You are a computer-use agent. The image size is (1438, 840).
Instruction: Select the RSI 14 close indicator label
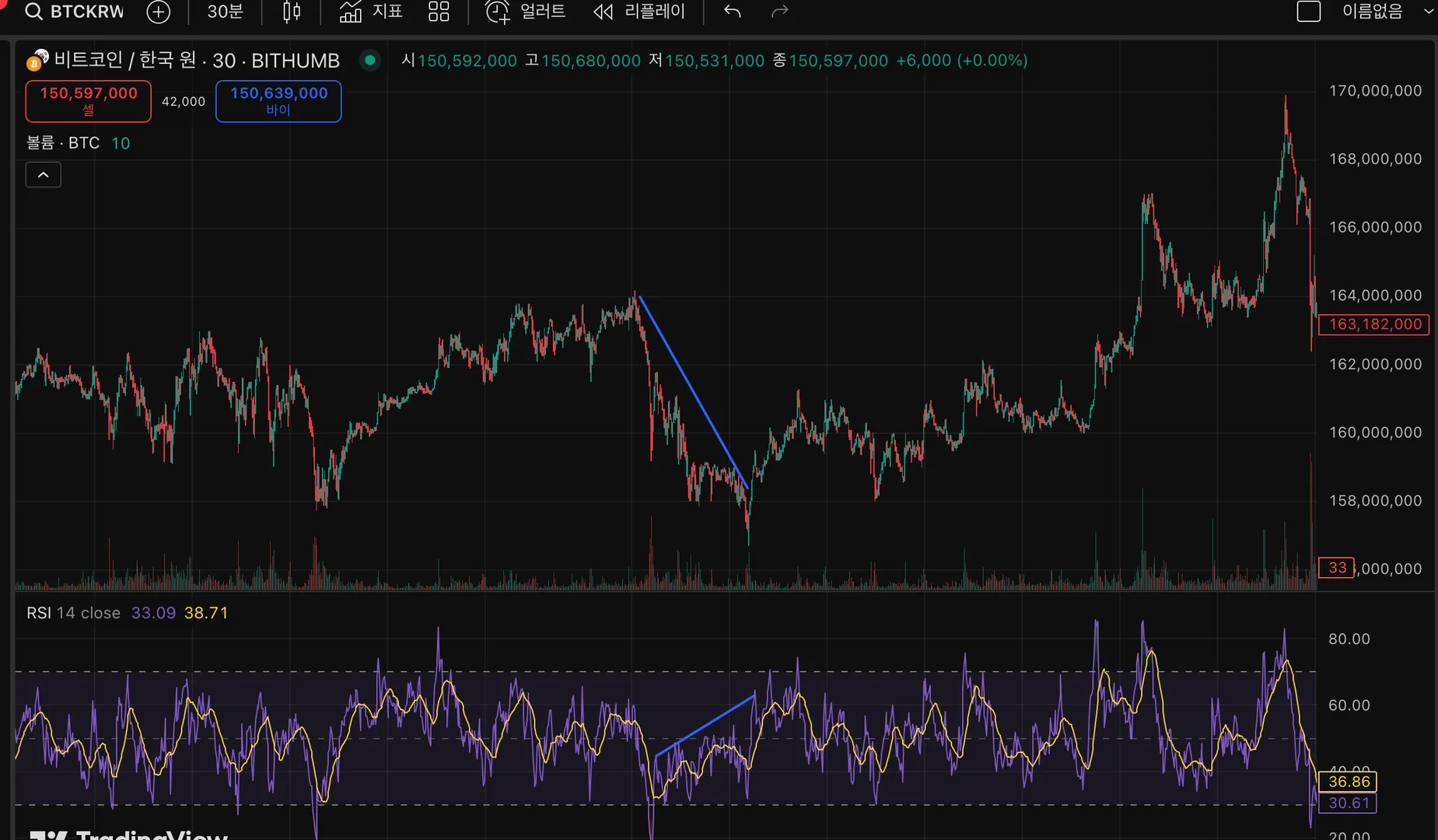click(73, 613)
